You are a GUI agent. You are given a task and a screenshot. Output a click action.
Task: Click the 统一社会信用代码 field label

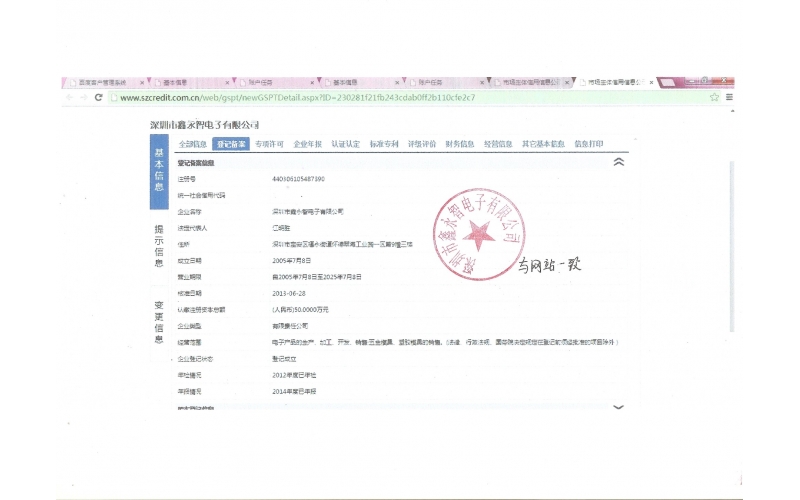click(x=202, y=195)
